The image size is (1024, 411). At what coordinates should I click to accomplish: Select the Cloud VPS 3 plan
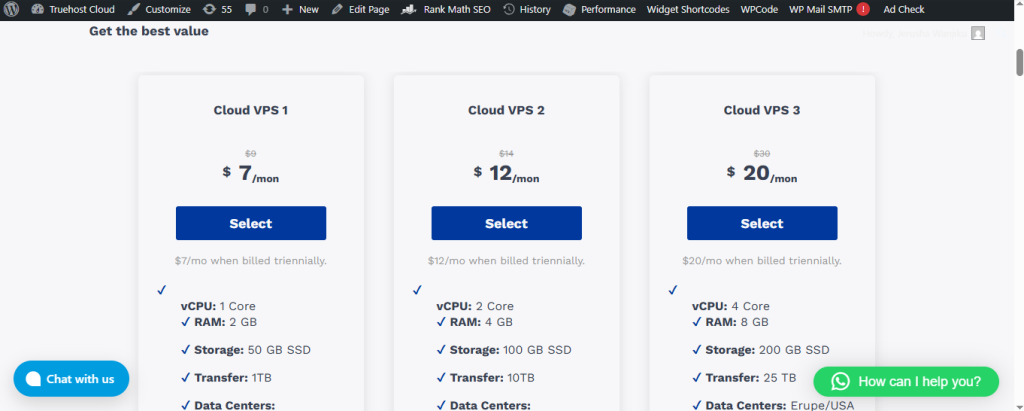[762, 223]
